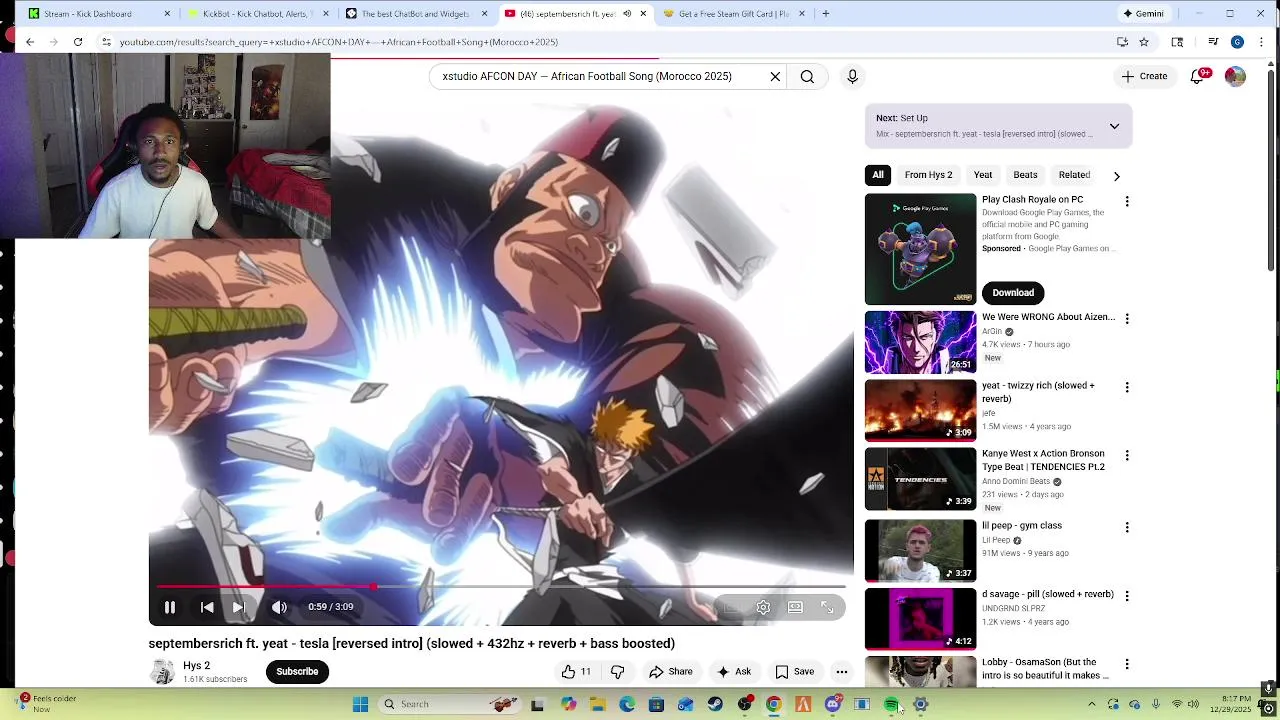This screenshot has width=1280, height=720.
Task: Run search with the magnifier button
Action: pyautogui.click(x=807, y=76)
